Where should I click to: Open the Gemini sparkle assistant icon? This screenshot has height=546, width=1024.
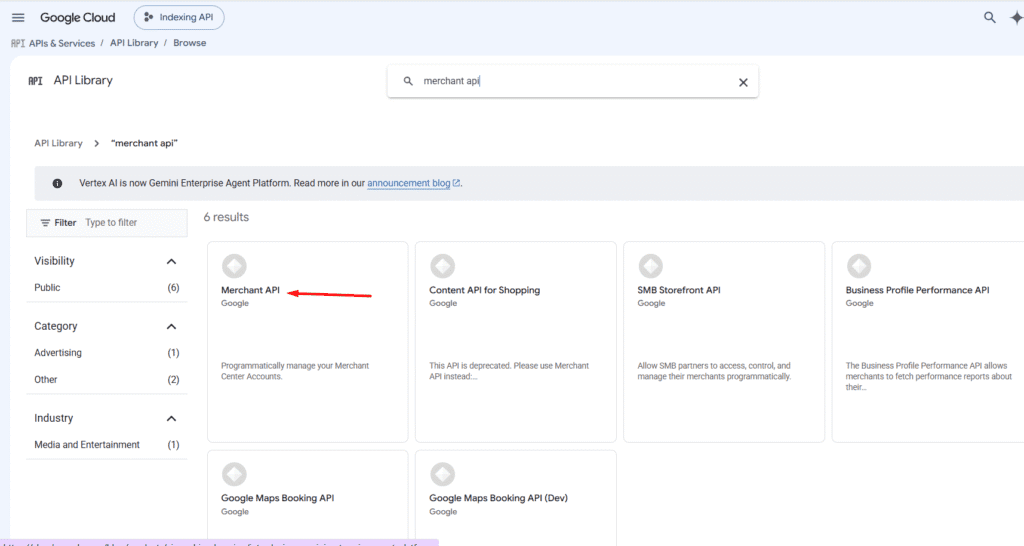(1016, 18)
